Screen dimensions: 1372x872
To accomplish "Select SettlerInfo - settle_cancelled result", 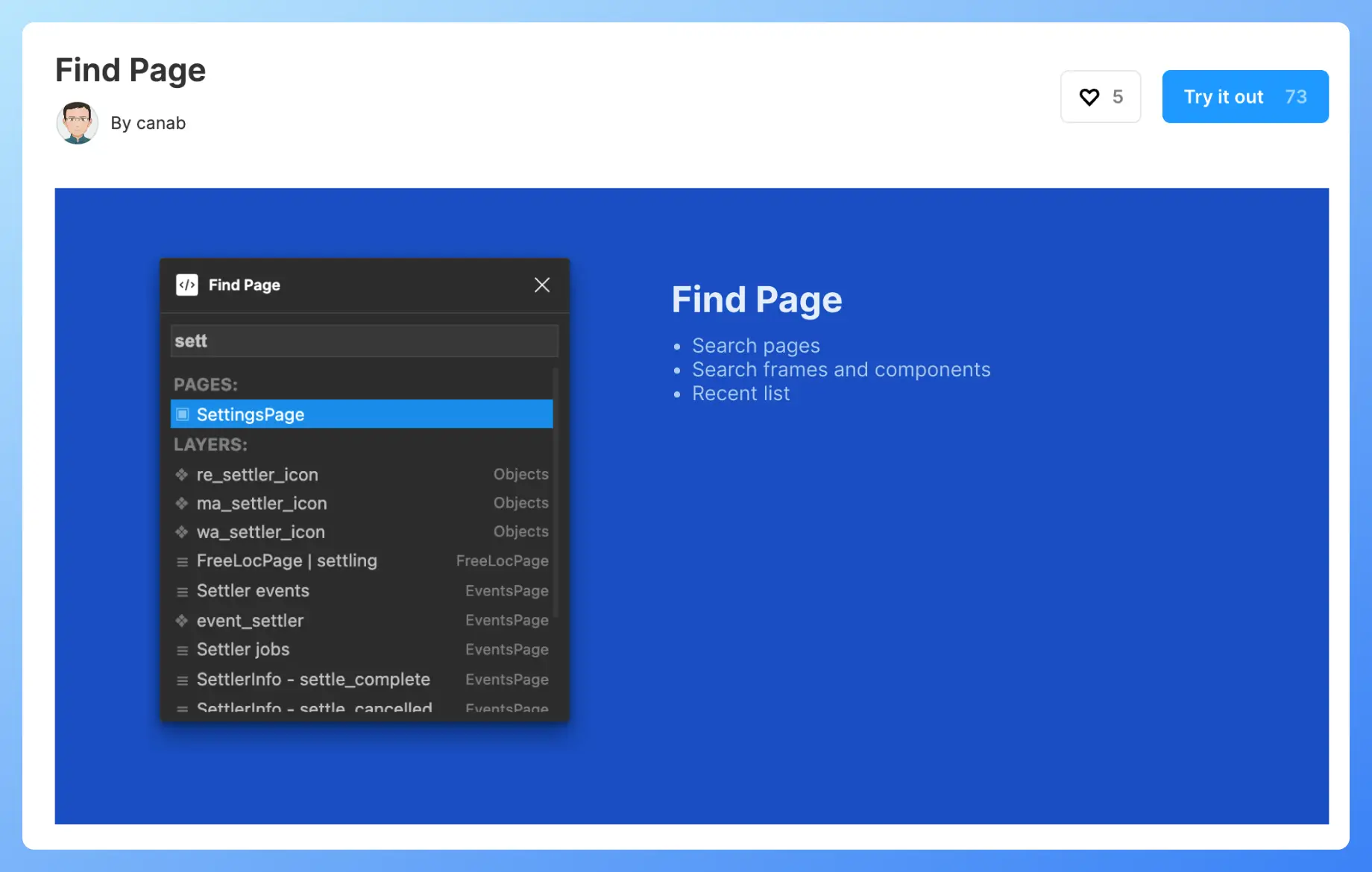I will (314, 707).
